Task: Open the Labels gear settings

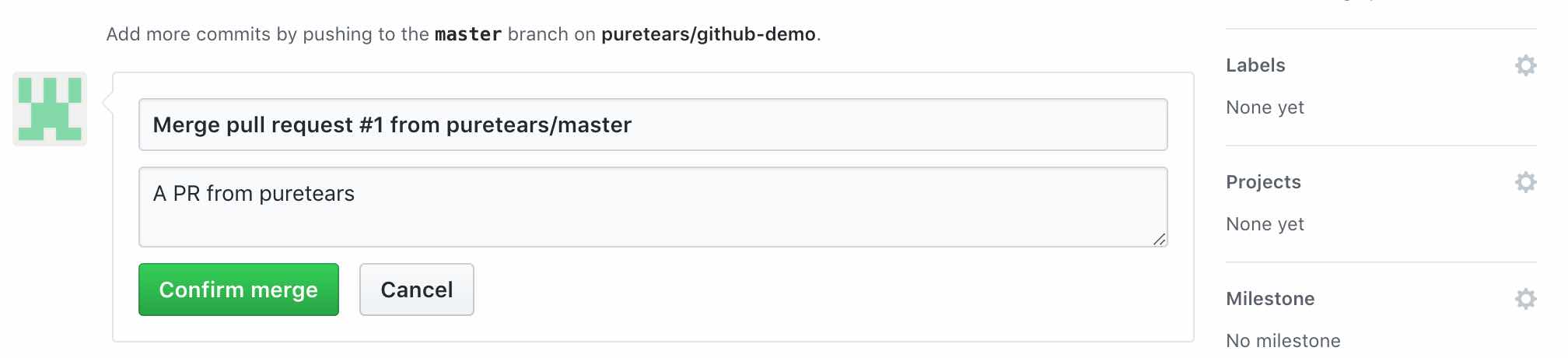Action: tap(1525, 65)
